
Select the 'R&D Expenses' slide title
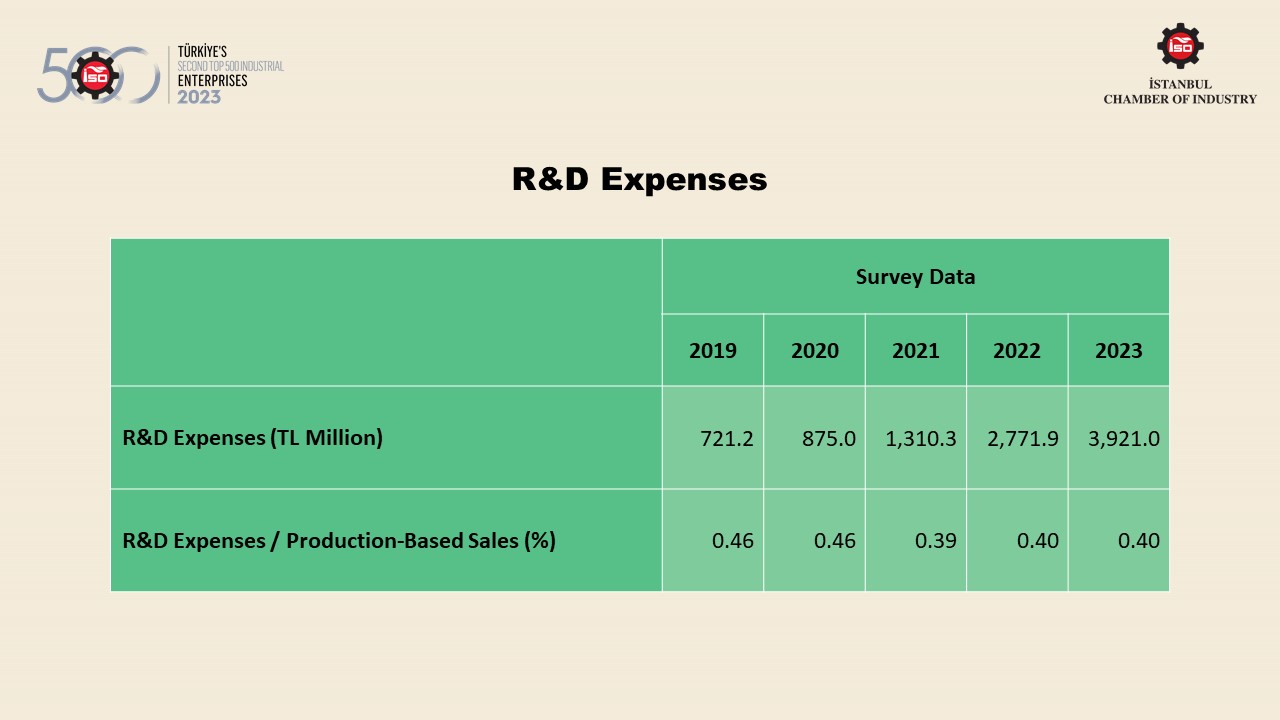(640, 179)
